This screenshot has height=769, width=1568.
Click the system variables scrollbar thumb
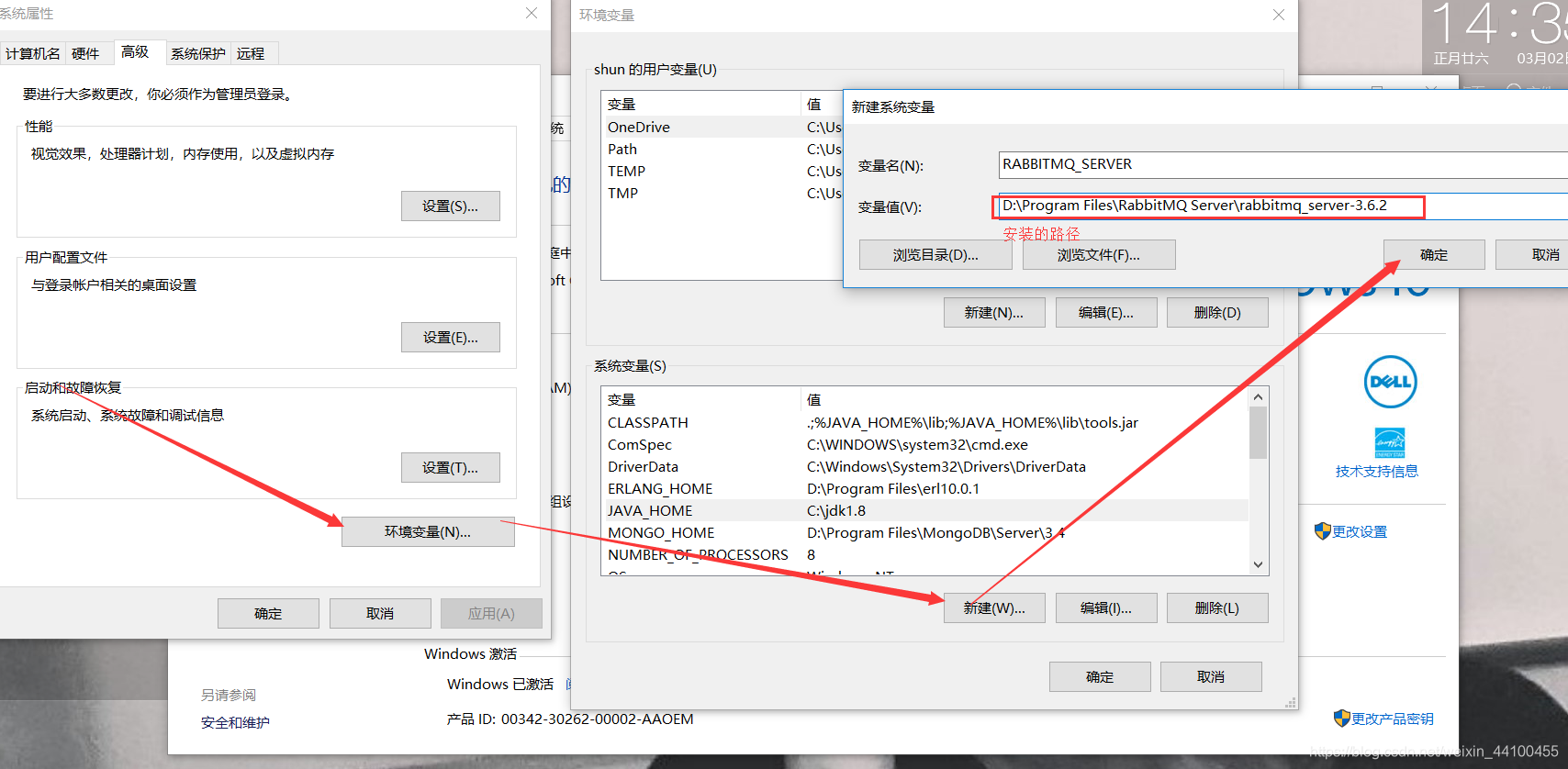point(1259,432)
